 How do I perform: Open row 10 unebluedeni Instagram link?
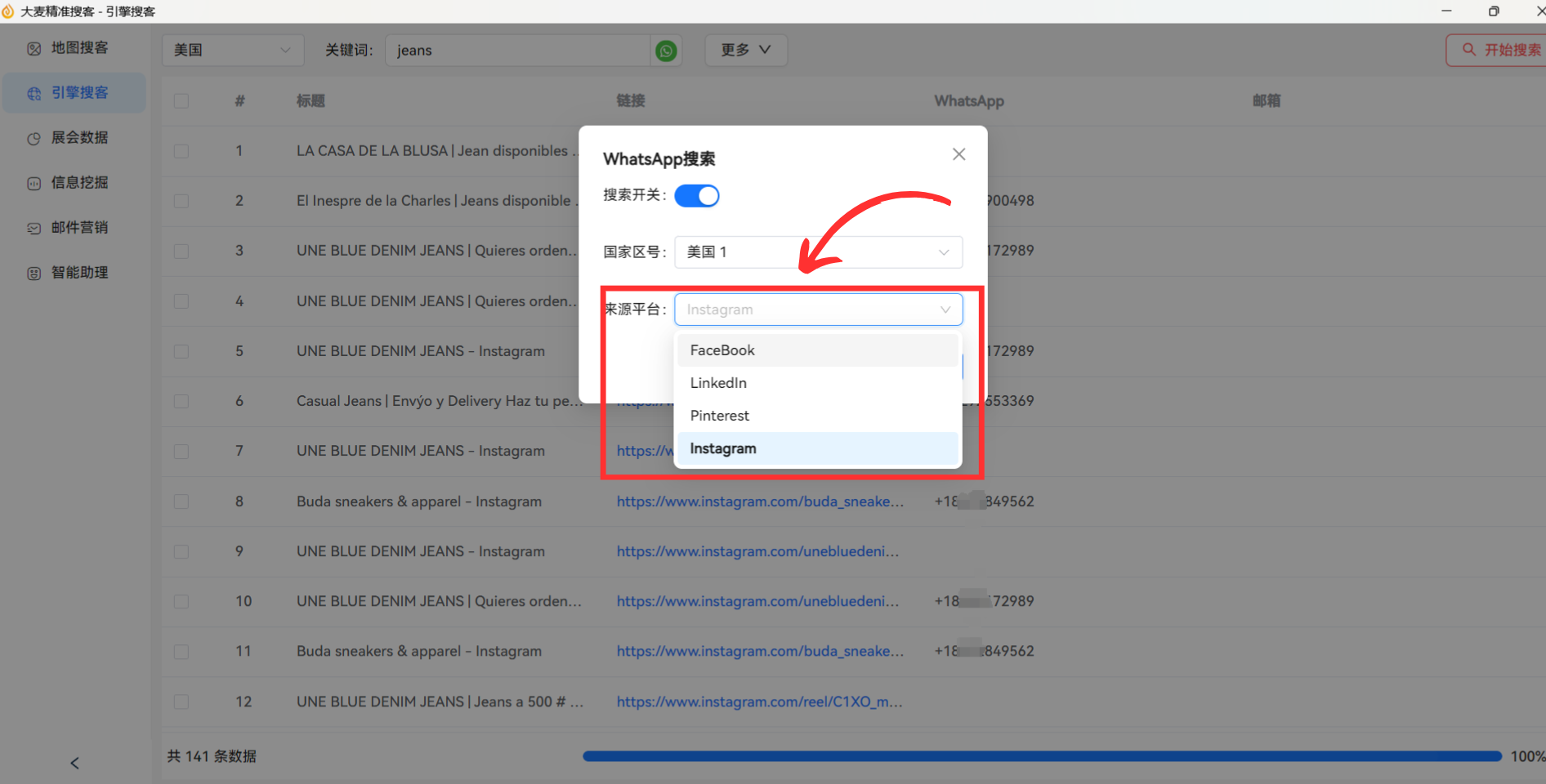pyautogui.click(x=757, y=601)
